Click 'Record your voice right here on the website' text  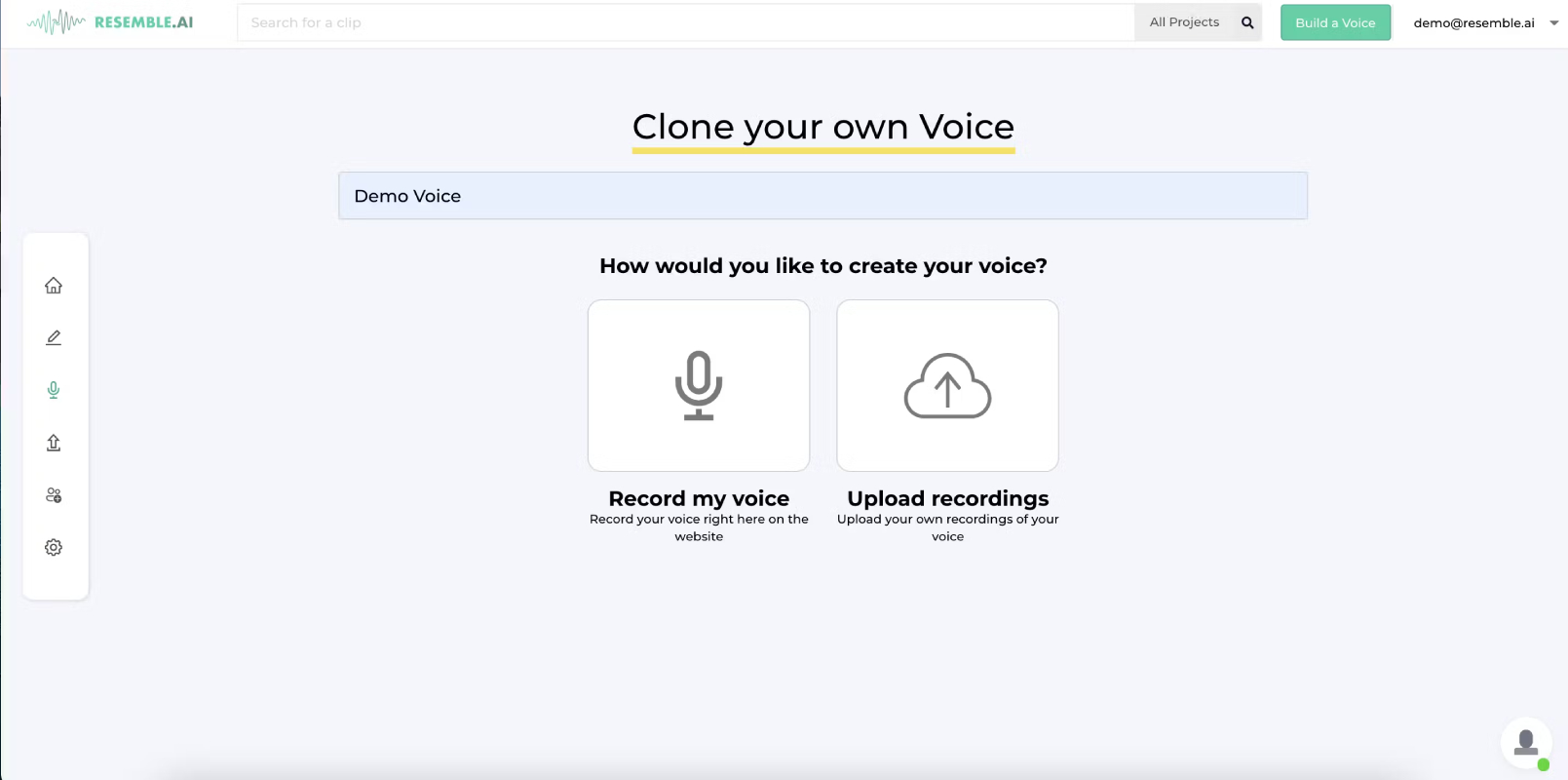pyautogui.click(x=699, y=527)
